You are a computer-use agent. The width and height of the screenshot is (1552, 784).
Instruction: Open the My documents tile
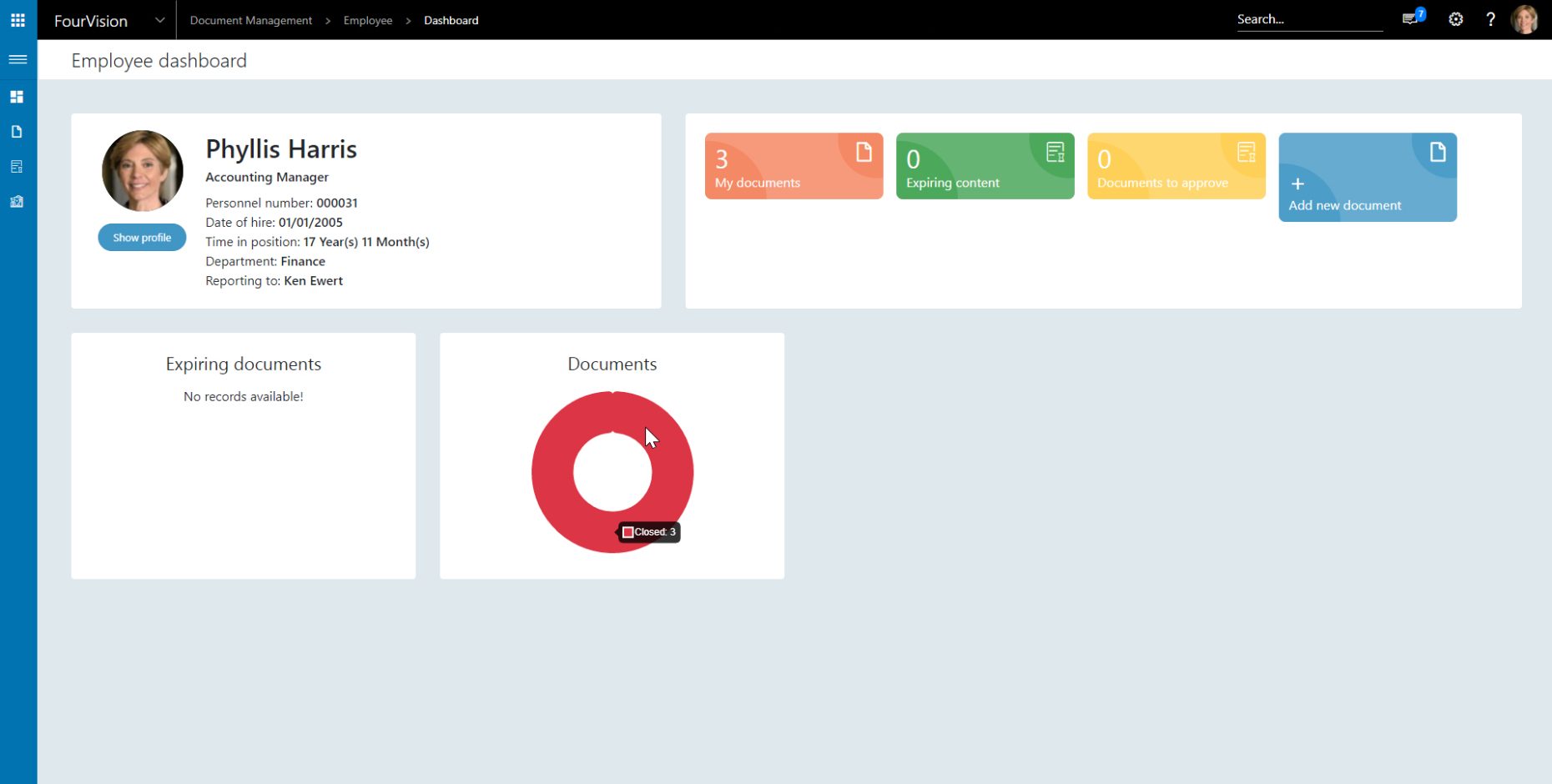click(793, 165)
